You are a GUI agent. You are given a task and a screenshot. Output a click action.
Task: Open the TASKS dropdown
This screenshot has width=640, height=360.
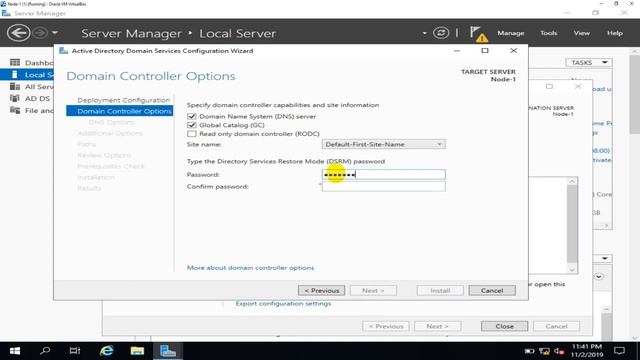(x=589, y=62)
